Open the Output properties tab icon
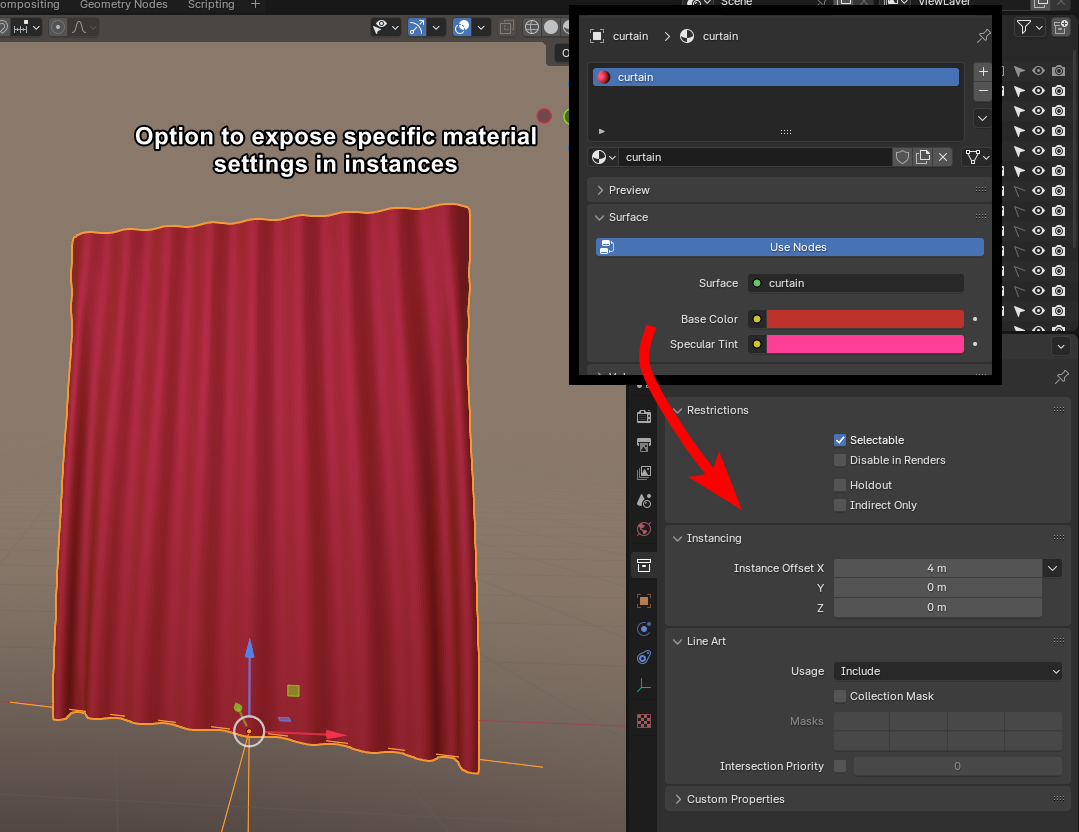The height and width of the screenshot is (832, 1079). 644,445
